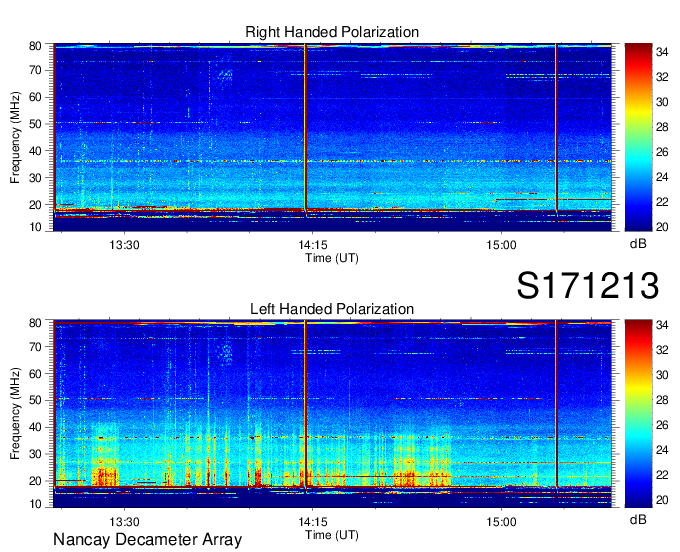Viewport: 680px width, 552px height.
Task: Click the 14:15 tick of the right-handed plot
Action: (x=313, y=245)
